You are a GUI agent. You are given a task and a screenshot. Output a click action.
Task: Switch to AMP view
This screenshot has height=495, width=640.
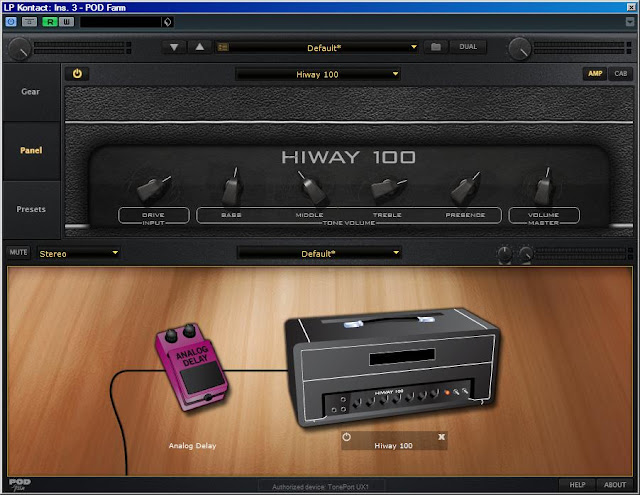pos(595,73)
